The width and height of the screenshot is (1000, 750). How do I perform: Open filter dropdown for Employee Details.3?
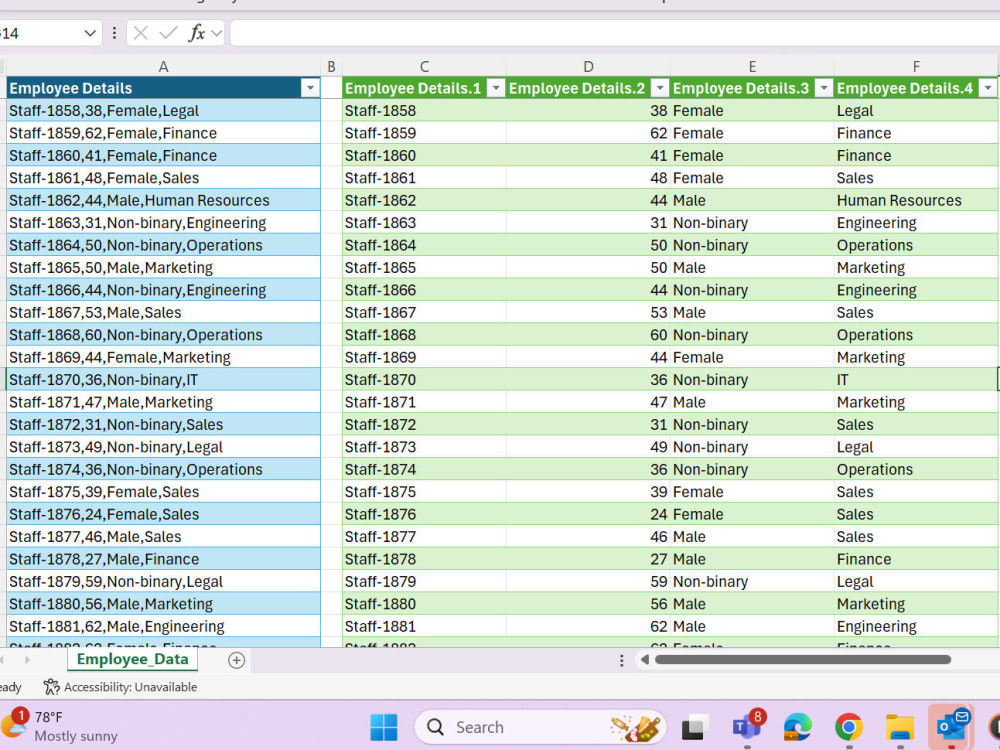tap(824, 88)
